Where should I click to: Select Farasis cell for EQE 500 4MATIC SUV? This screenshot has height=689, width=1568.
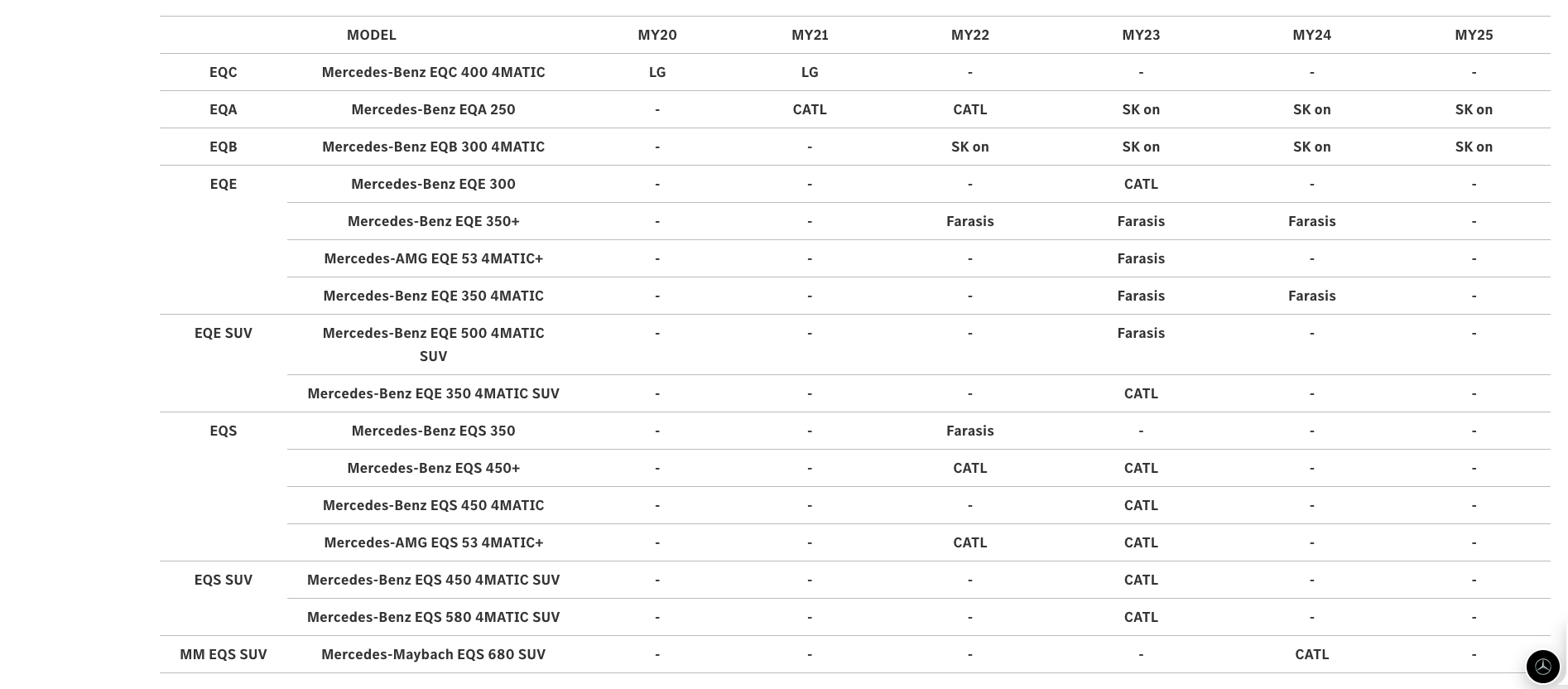coord(1141,333)
